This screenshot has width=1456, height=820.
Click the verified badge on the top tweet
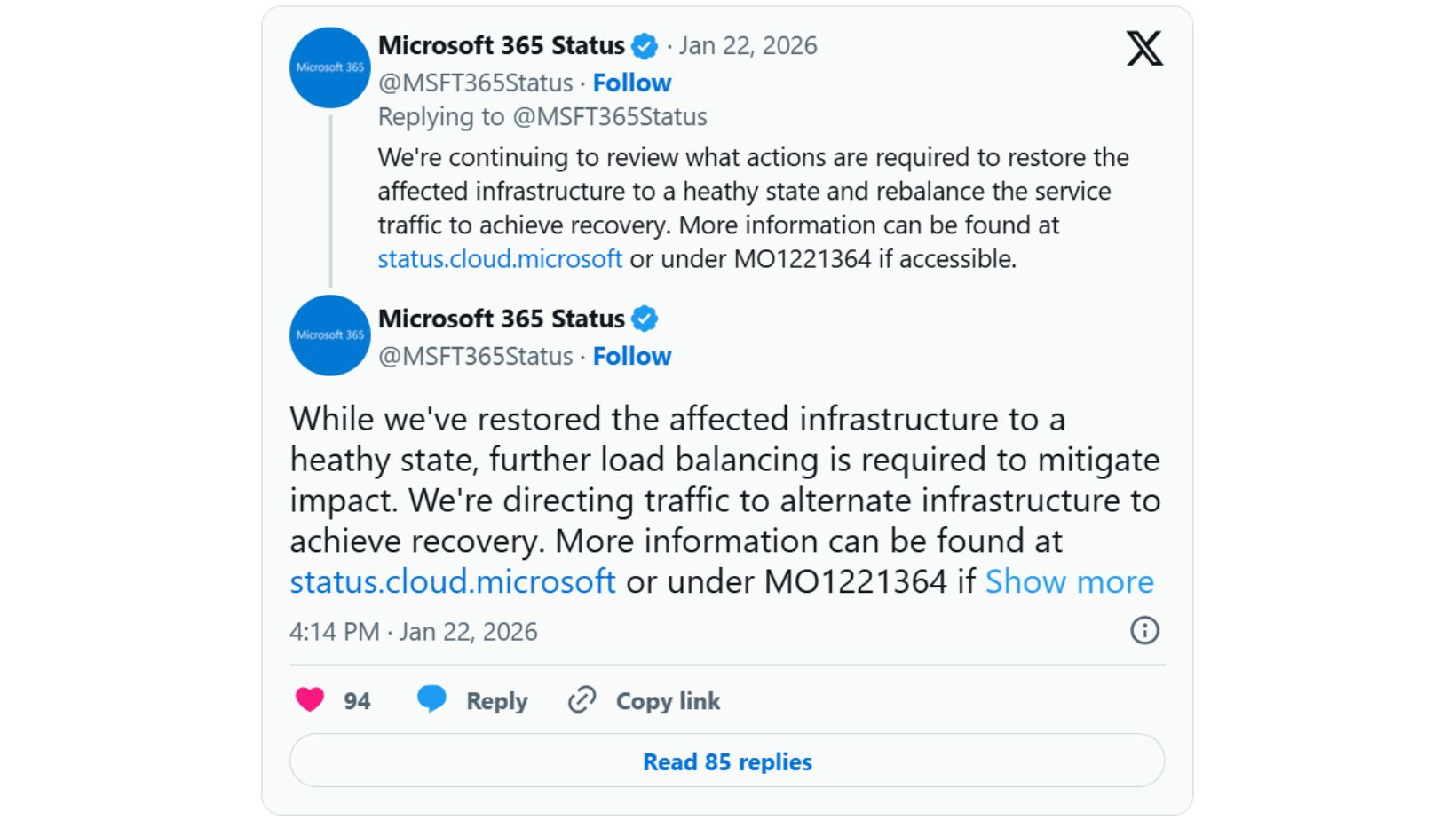(645, 46)
